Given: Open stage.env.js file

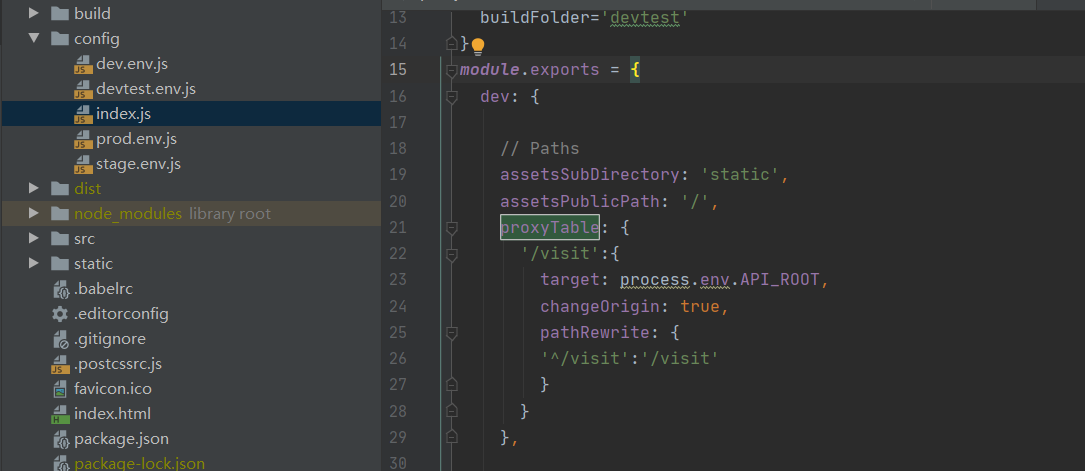Looking at the screenshot, I should tap(138, 163).
